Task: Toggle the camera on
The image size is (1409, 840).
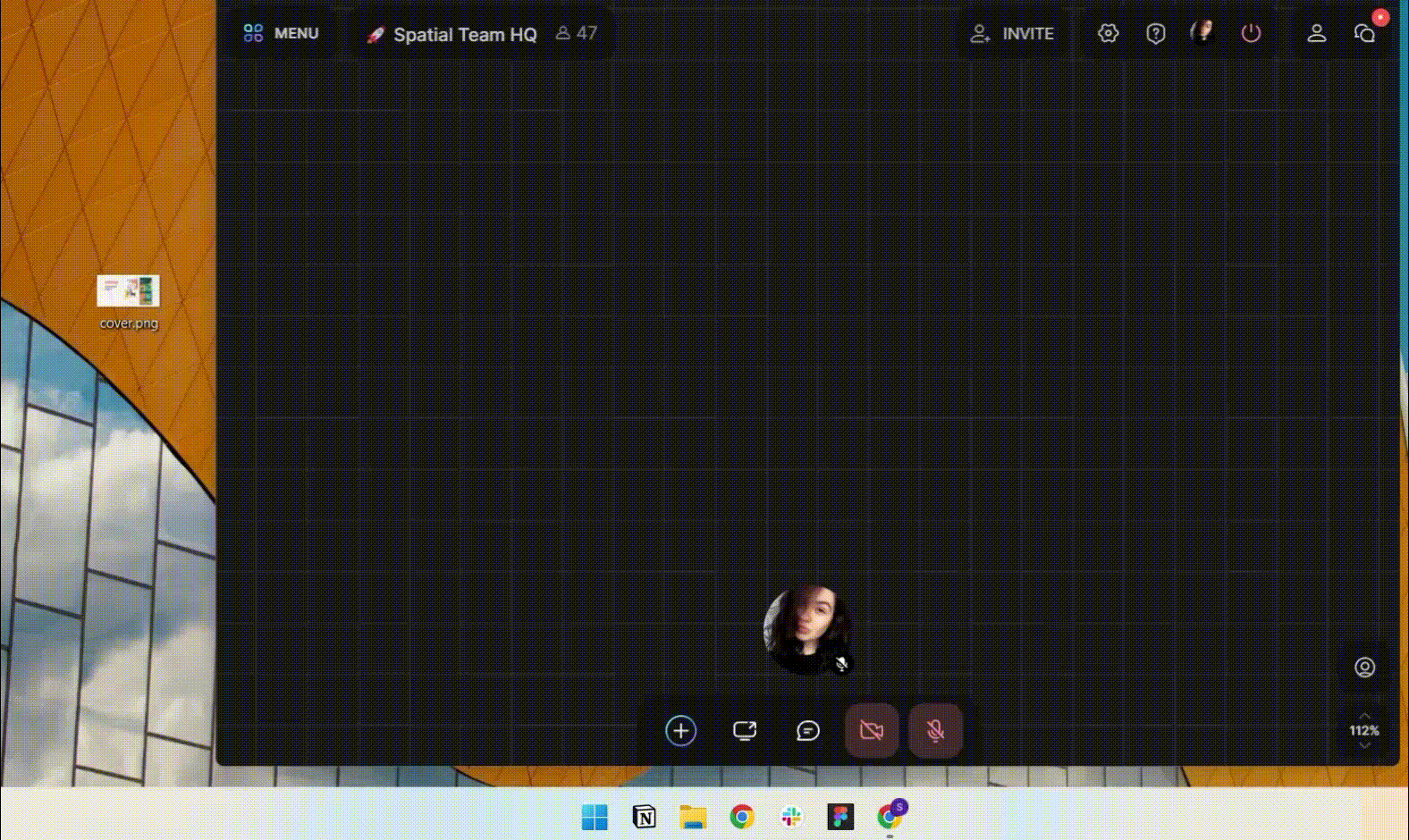Action: pyautogui.click(x=872, y=731)
